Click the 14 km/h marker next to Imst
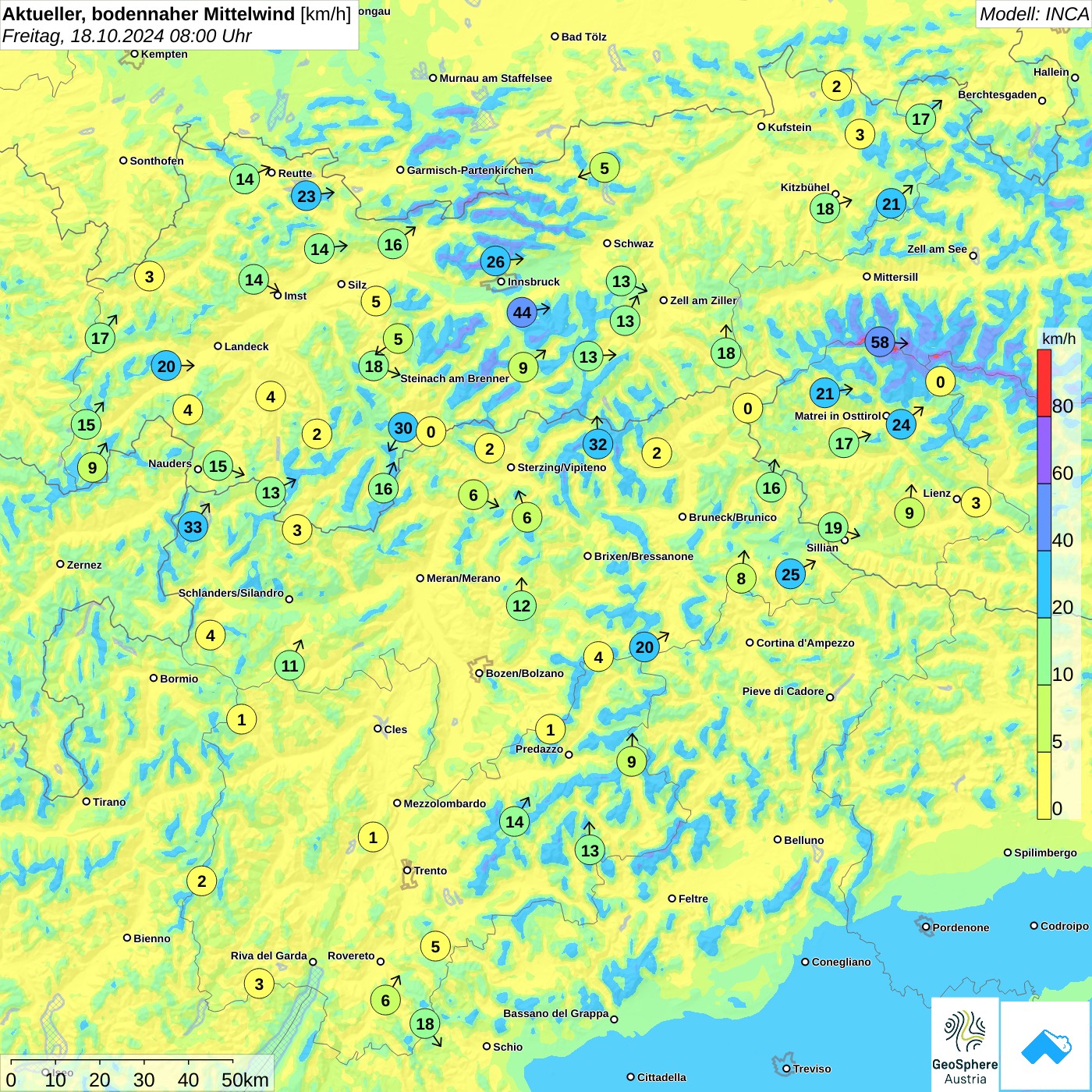The height and width of the screenshot is (1092, 1092). 253,279
